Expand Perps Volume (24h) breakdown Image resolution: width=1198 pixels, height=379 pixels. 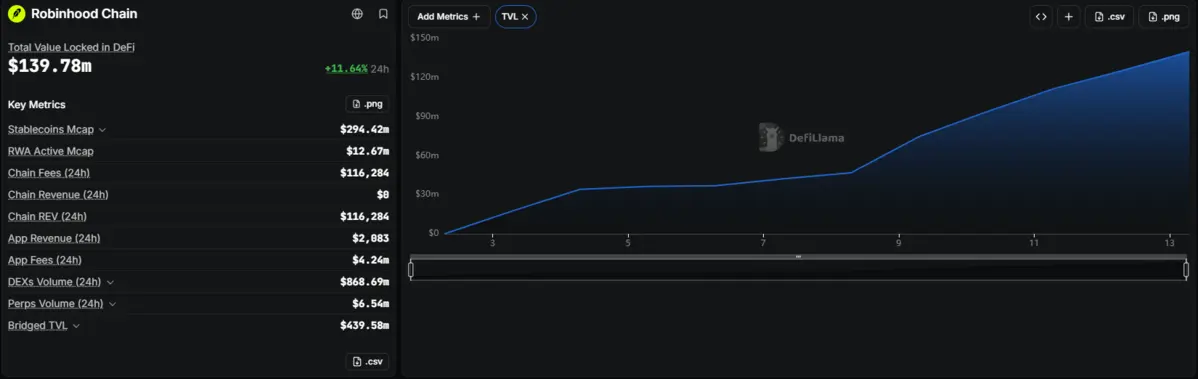(112, 304)
